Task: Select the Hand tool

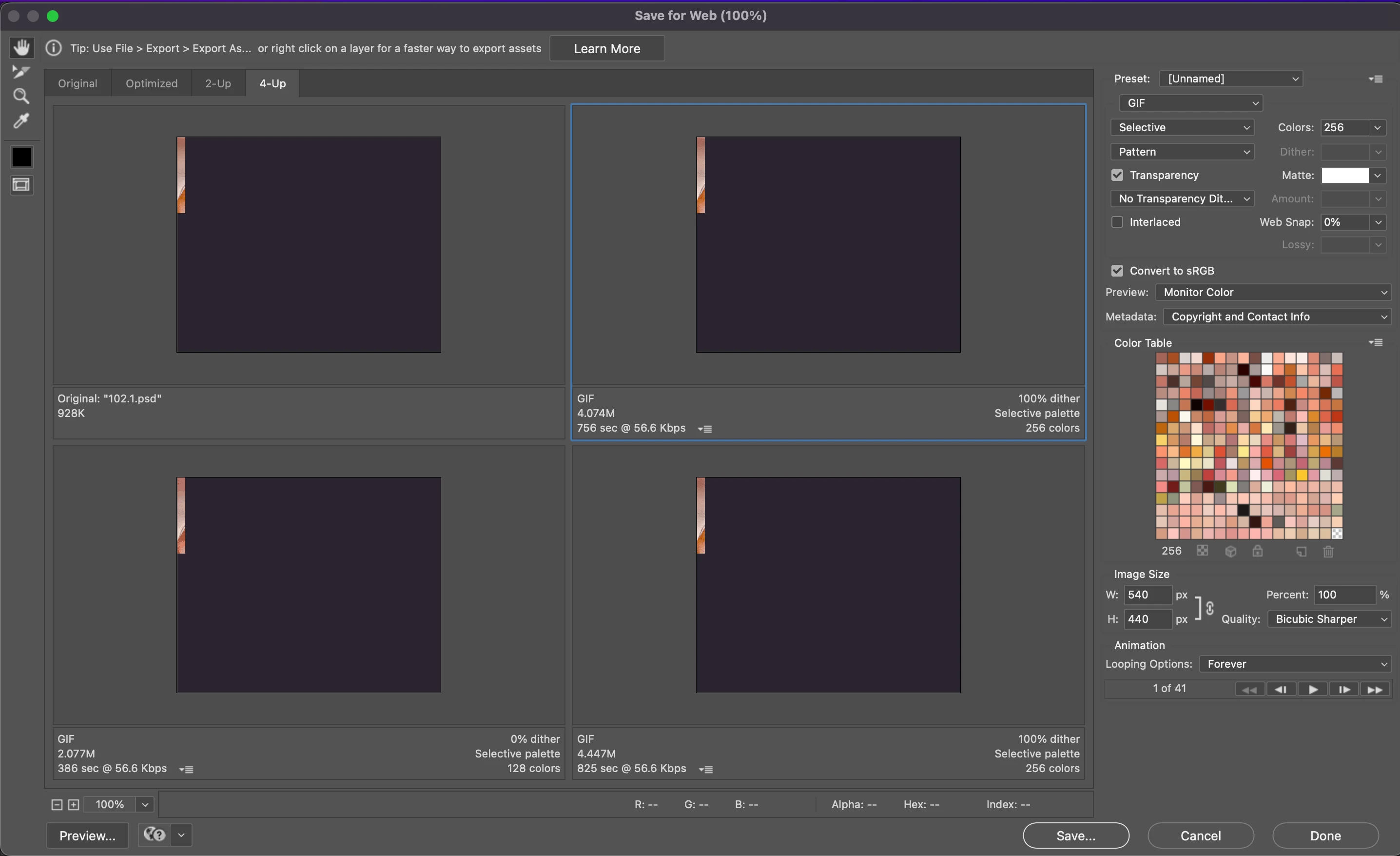Action: pos(21,47)
